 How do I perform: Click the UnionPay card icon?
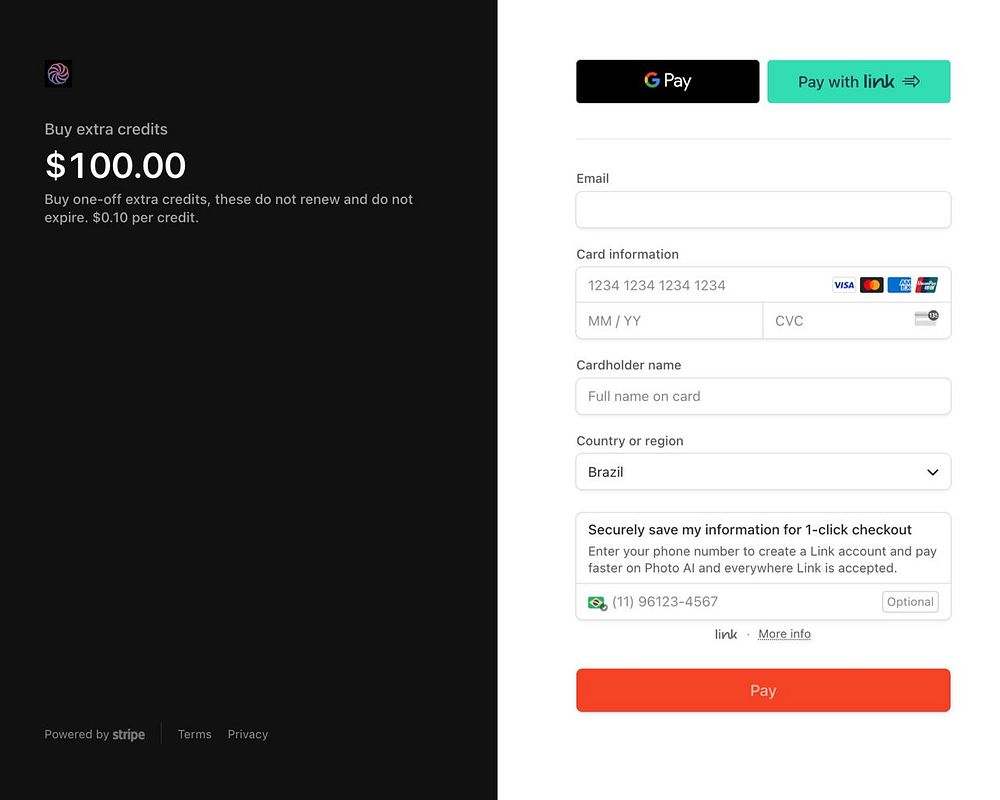[926, 285]
